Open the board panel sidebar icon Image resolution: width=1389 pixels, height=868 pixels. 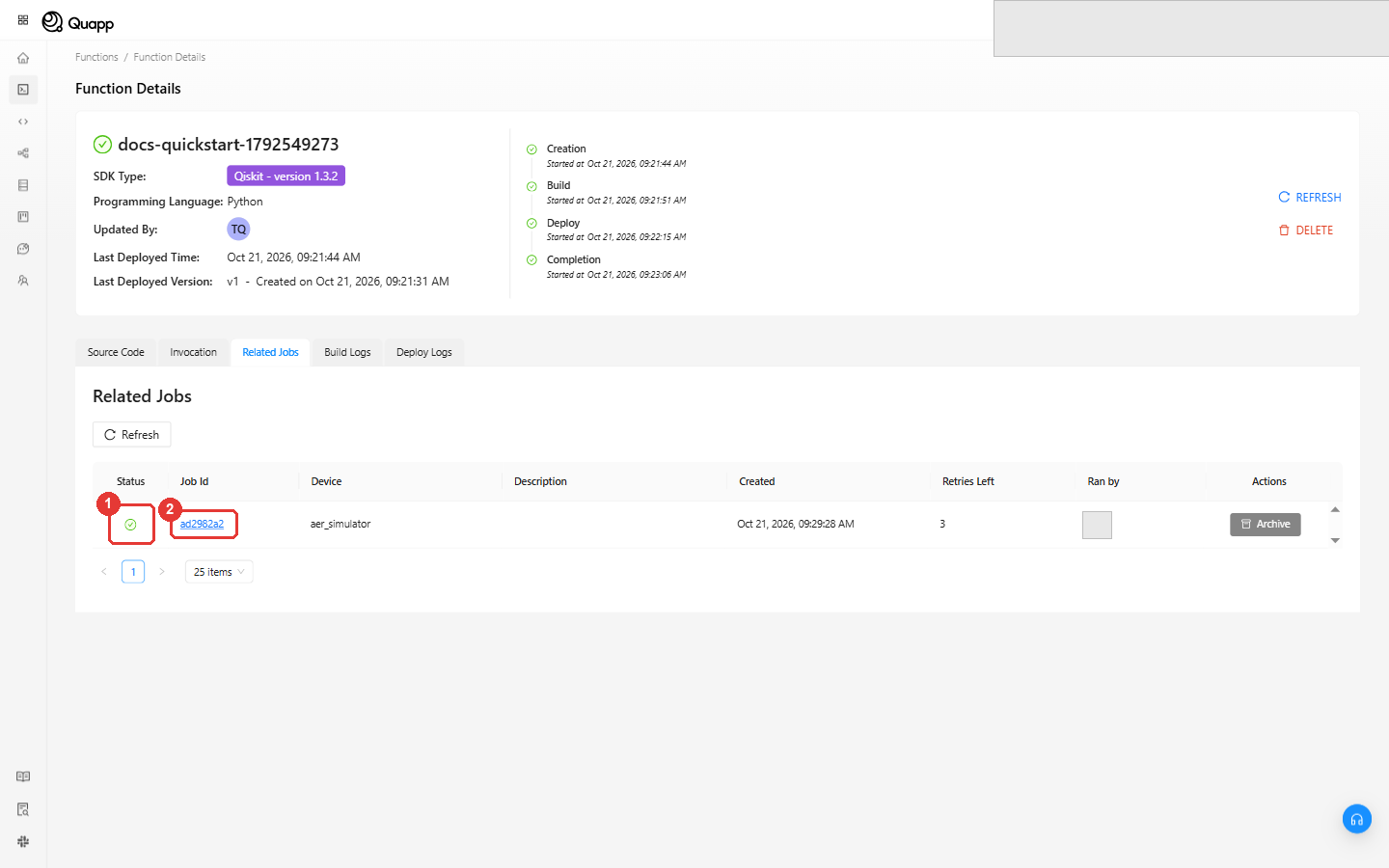point(23,217)
